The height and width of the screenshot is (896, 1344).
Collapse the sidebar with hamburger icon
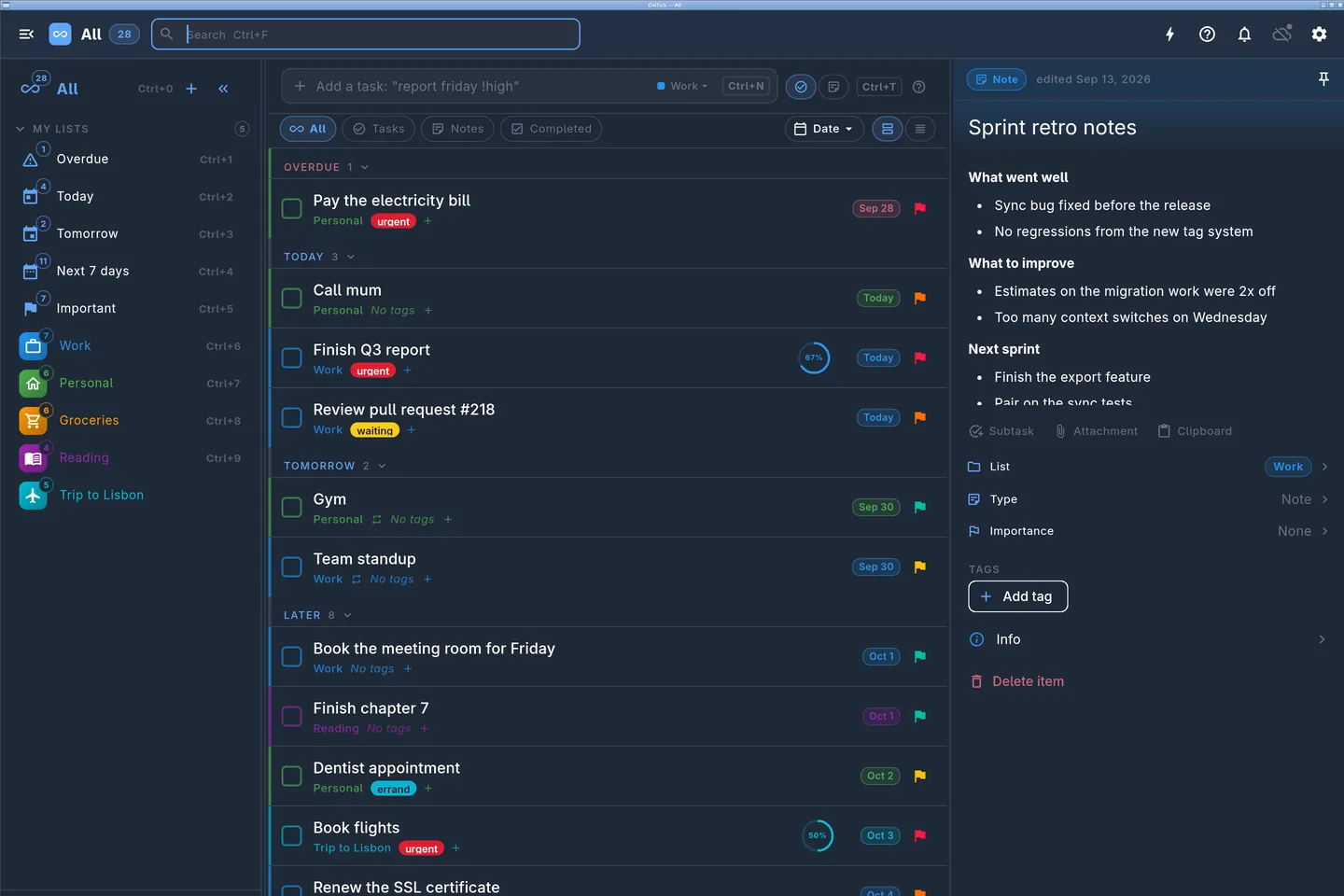tap(26, 35)
